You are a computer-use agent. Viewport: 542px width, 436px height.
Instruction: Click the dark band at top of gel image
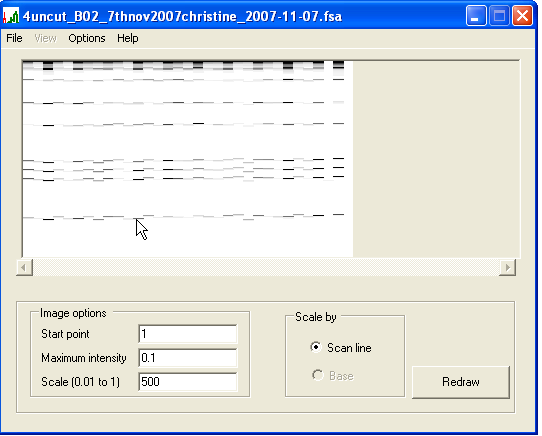183,66
